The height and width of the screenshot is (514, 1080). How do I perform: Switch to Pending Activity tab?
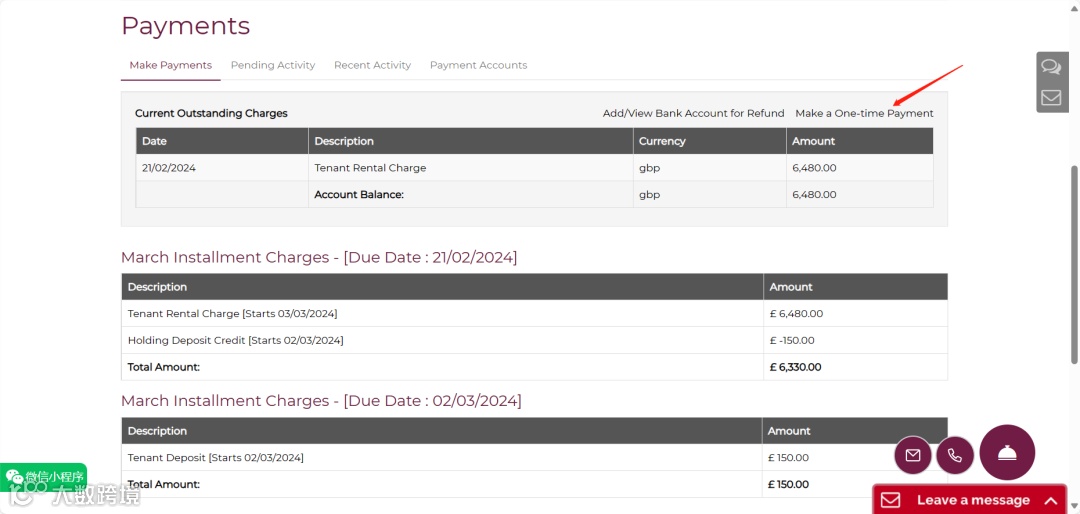[273, 65]
